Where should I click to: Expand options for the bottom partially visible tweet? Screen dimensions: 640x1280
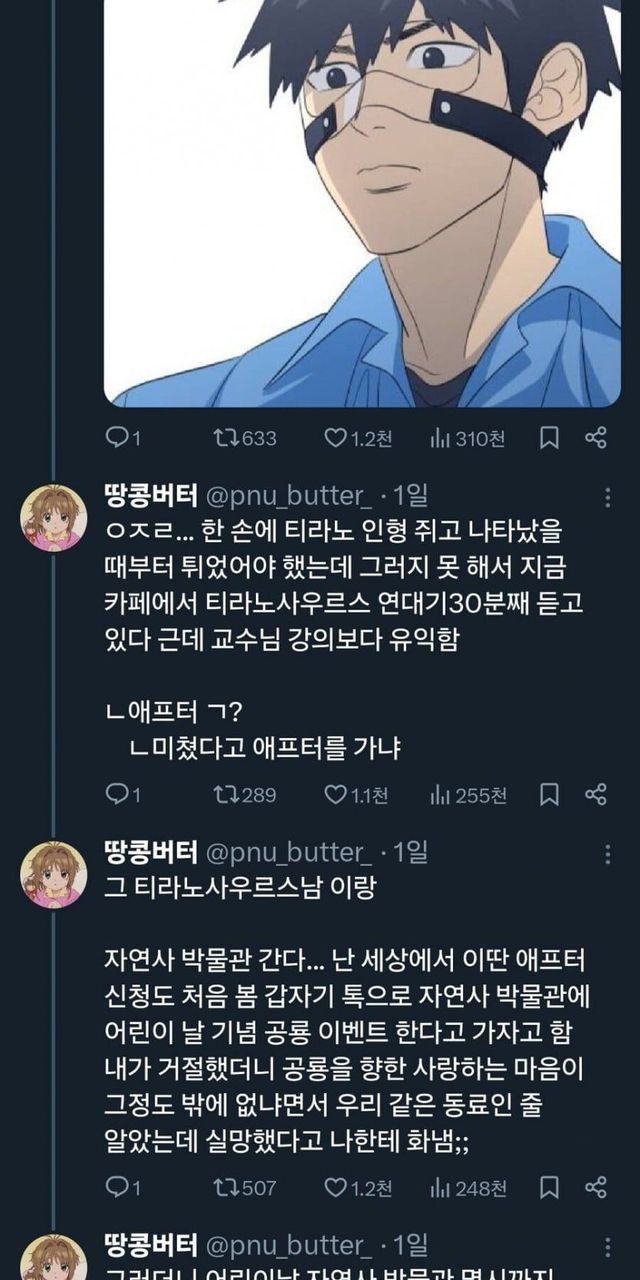coord(607,1247)
